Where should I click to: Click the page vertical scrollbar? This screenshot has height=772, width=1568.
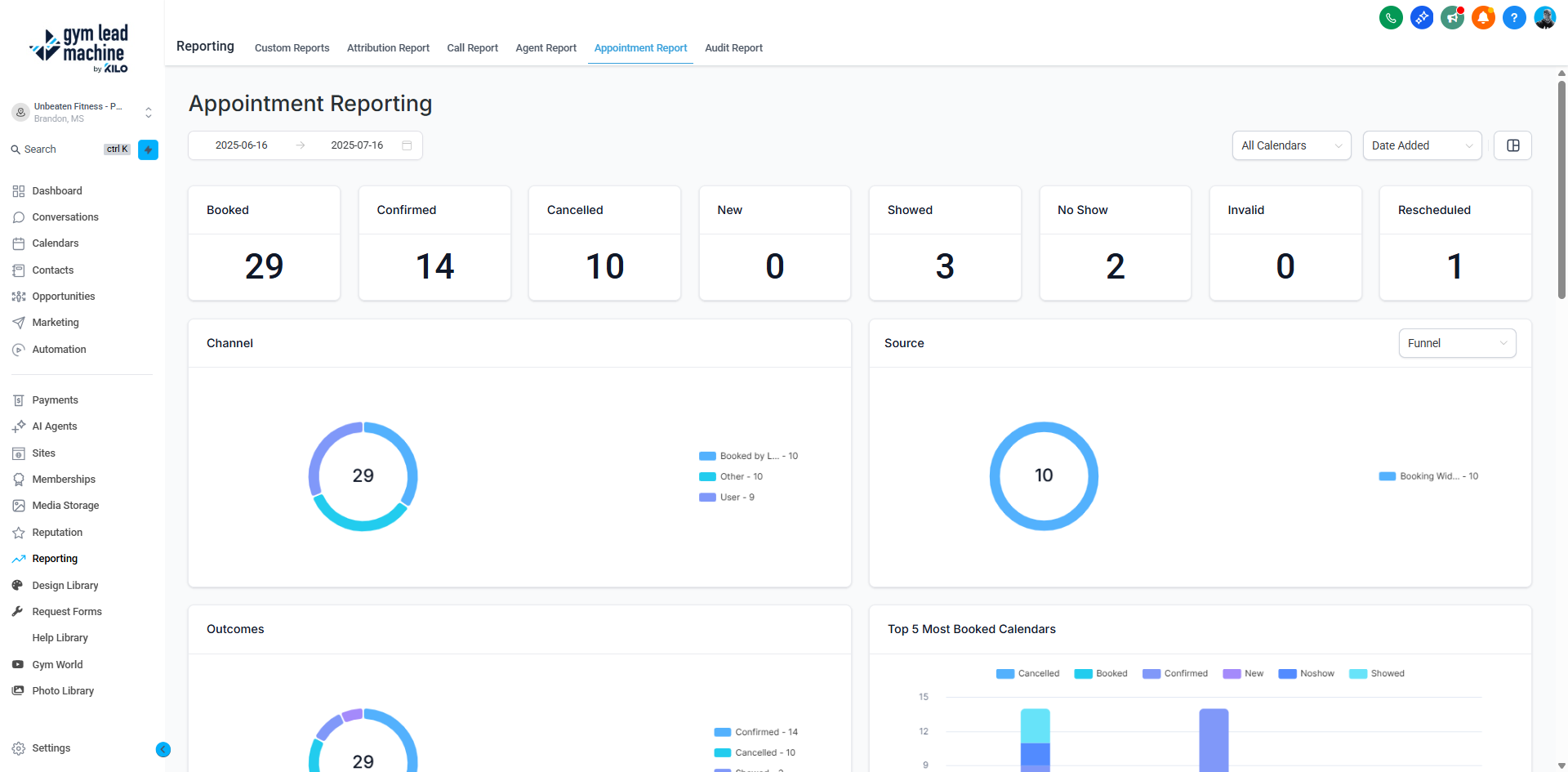coord(1561,190)
